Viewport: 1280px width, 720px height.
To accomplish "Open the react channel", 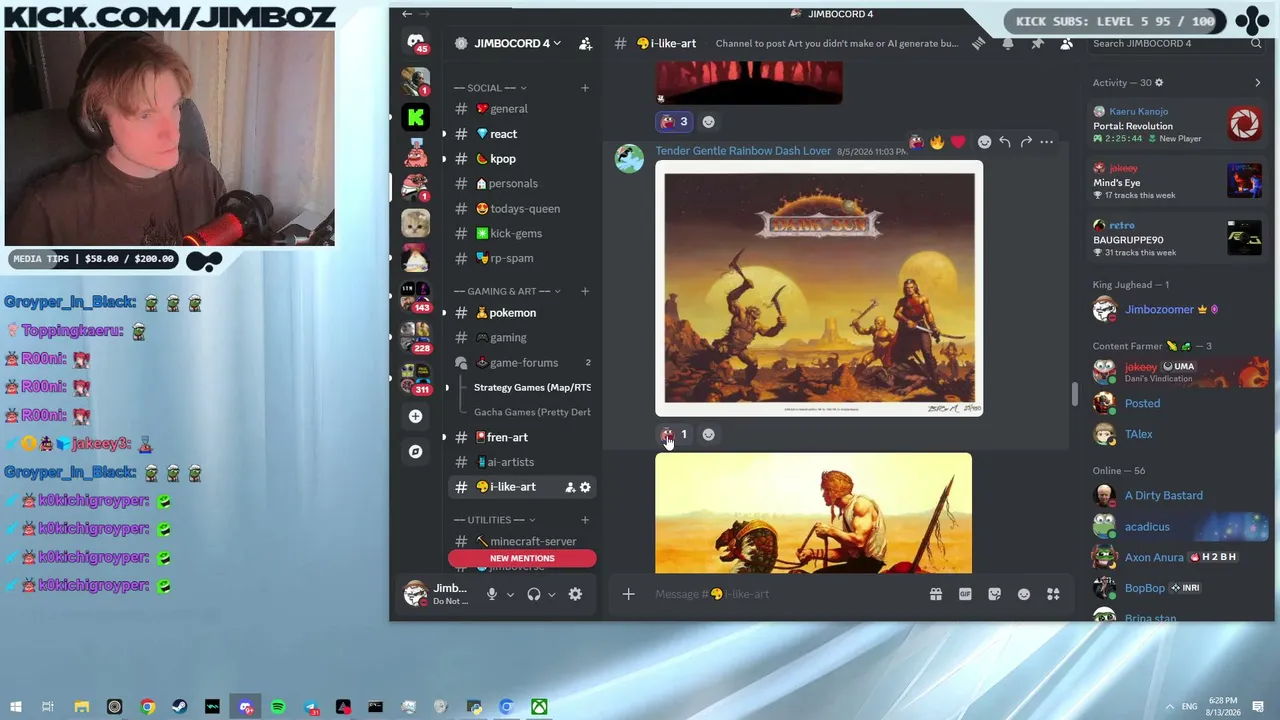I will tap(521, 134).
